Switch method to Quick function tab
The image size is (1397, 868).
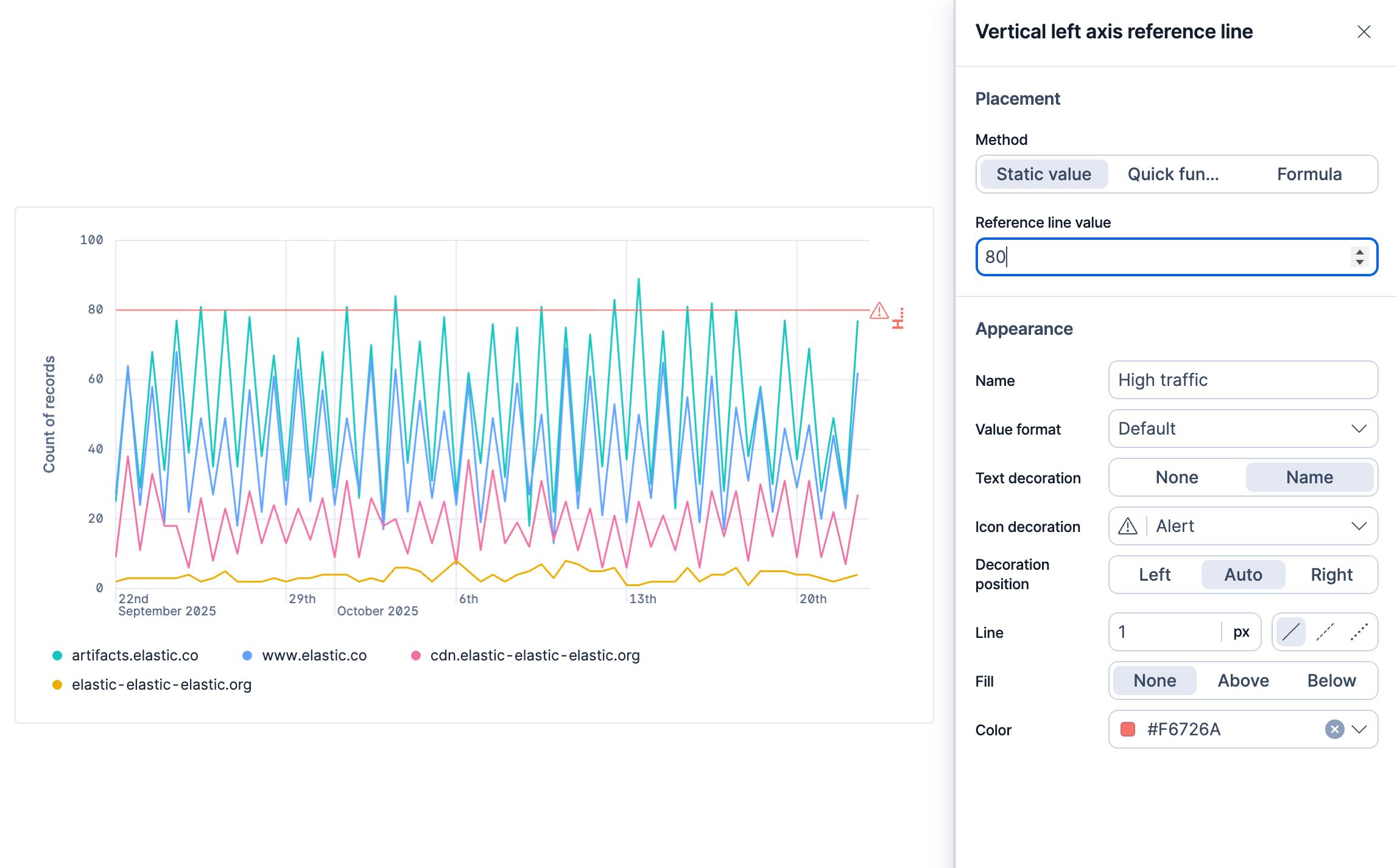[1173, 174]
